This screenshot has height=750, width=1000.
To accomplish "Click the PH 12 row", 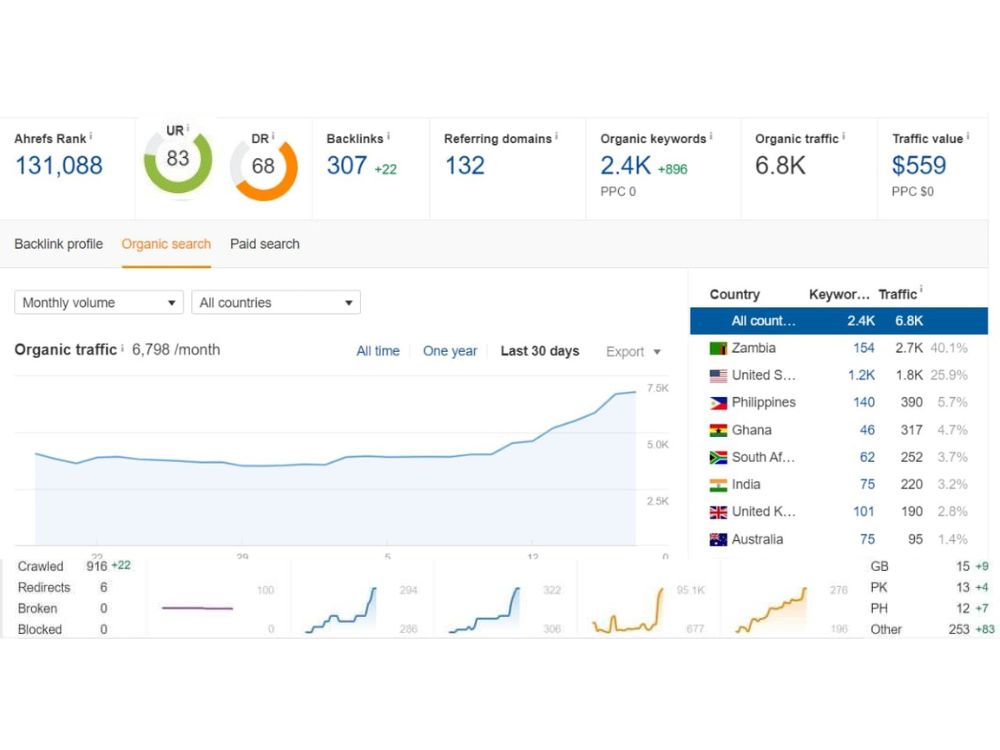I will point(930,608).
